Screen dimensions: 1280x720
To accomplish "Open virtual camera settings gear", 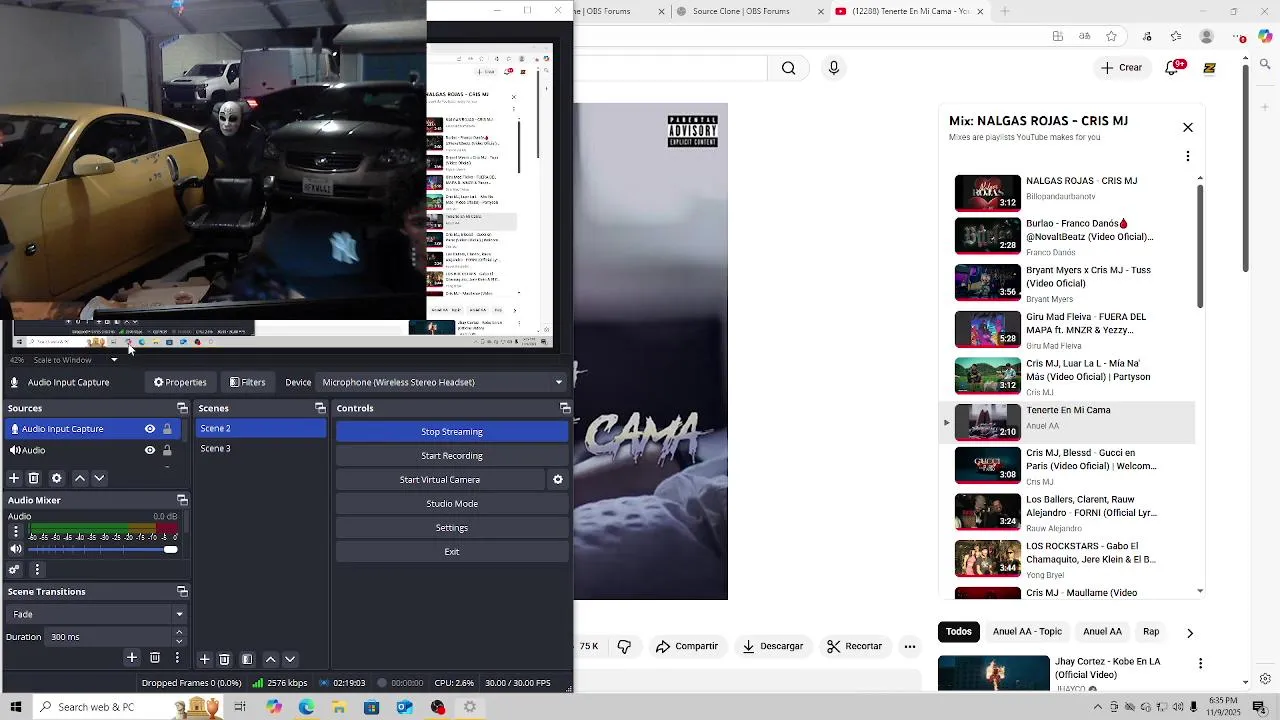I will point(558,479).
